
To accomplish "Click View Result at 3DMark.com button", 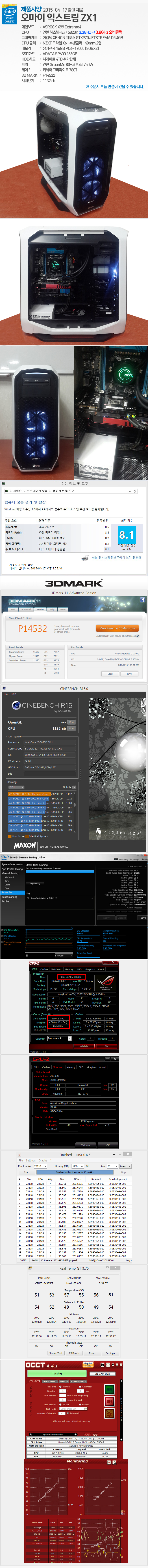I will (118, 628).
